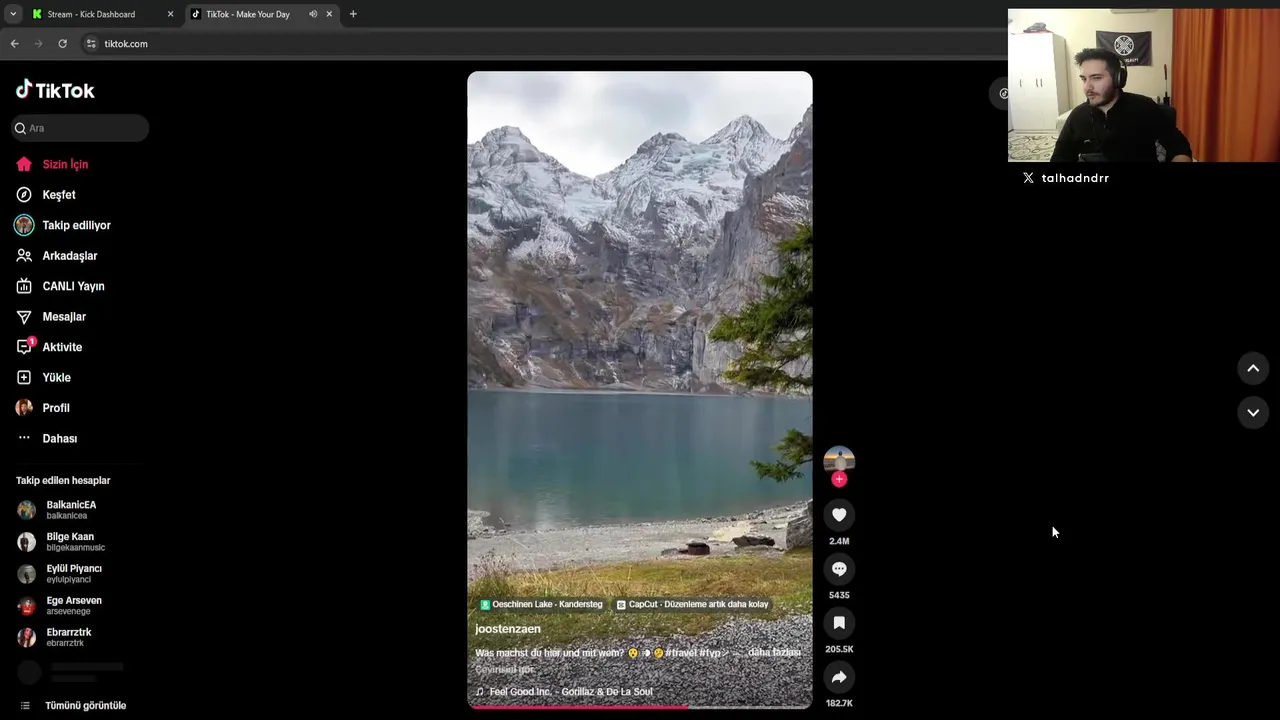Screen dimensions: 1280x720
Task: Like the video with the heart icon
Action: click(839, 515)
